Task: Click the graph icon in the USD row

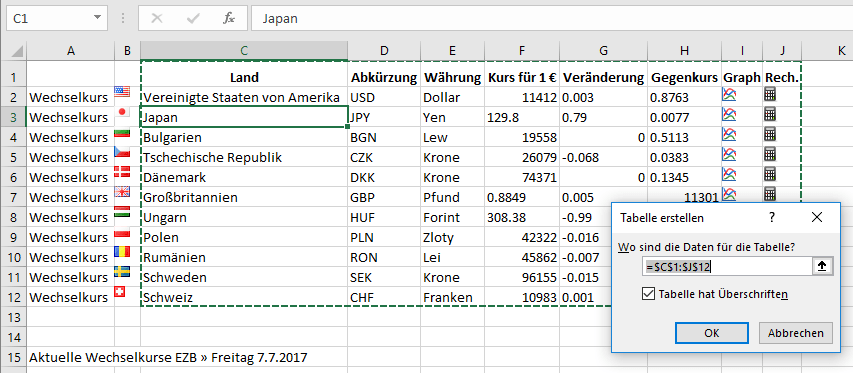Action: pyautogui.click(x=729, y=95)
